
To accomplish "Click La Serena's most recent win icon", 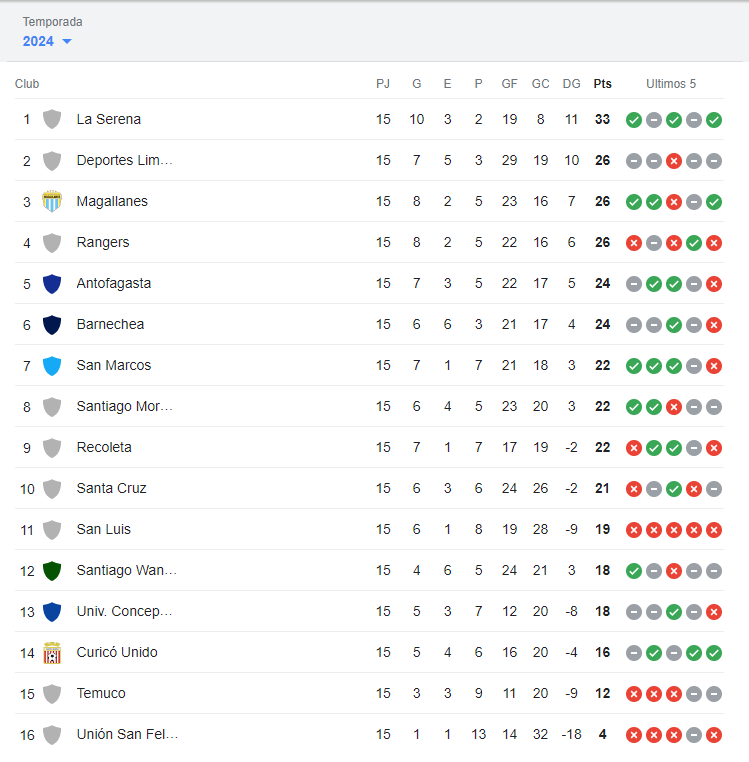I will click(714, 120).
